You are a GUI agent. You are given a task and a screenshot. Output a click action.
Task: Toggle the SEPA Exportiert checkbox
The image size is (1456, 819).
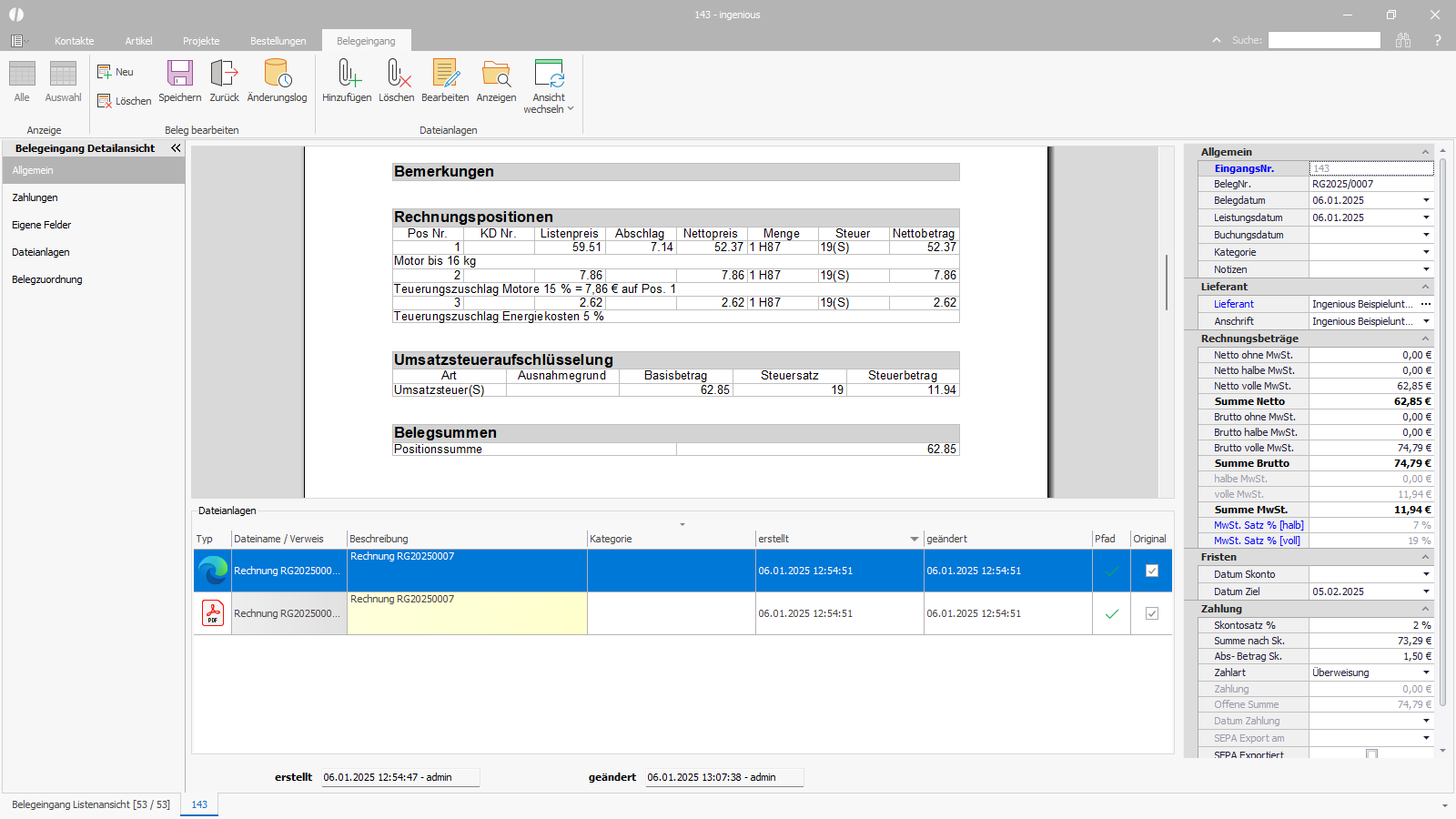(1371, 754)
